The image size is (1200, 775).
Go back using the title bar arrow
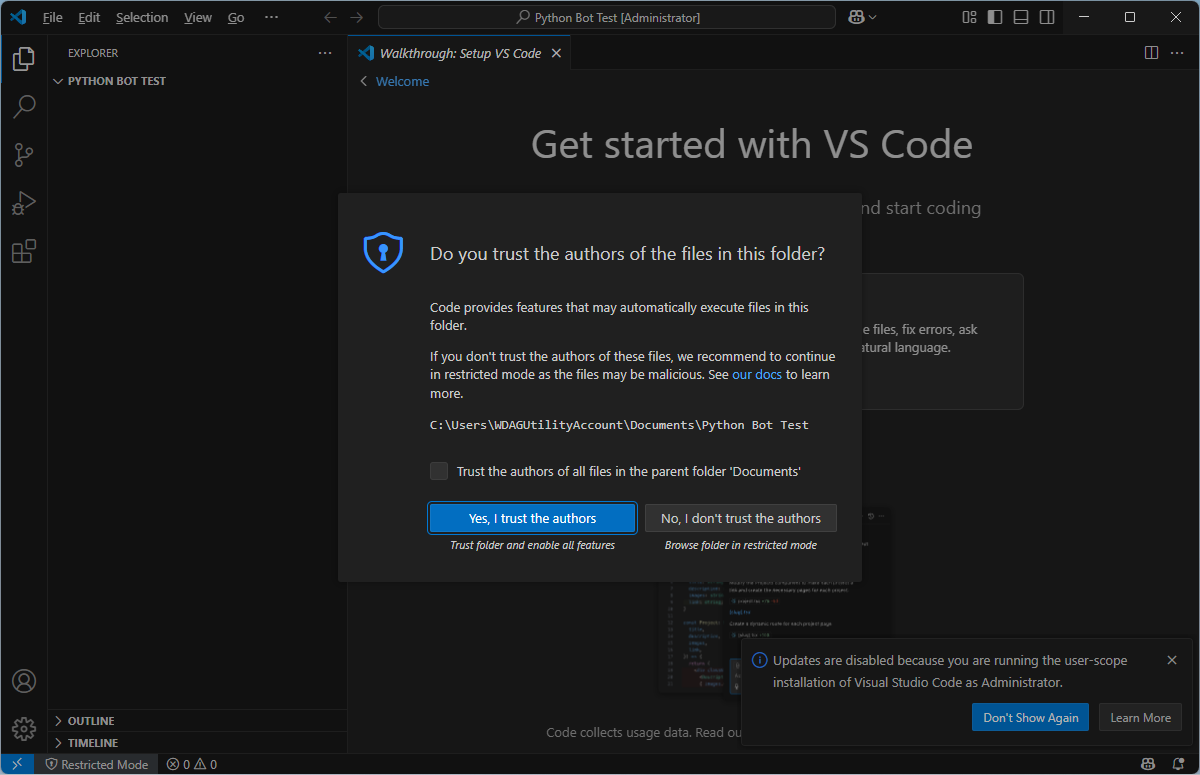331,17
